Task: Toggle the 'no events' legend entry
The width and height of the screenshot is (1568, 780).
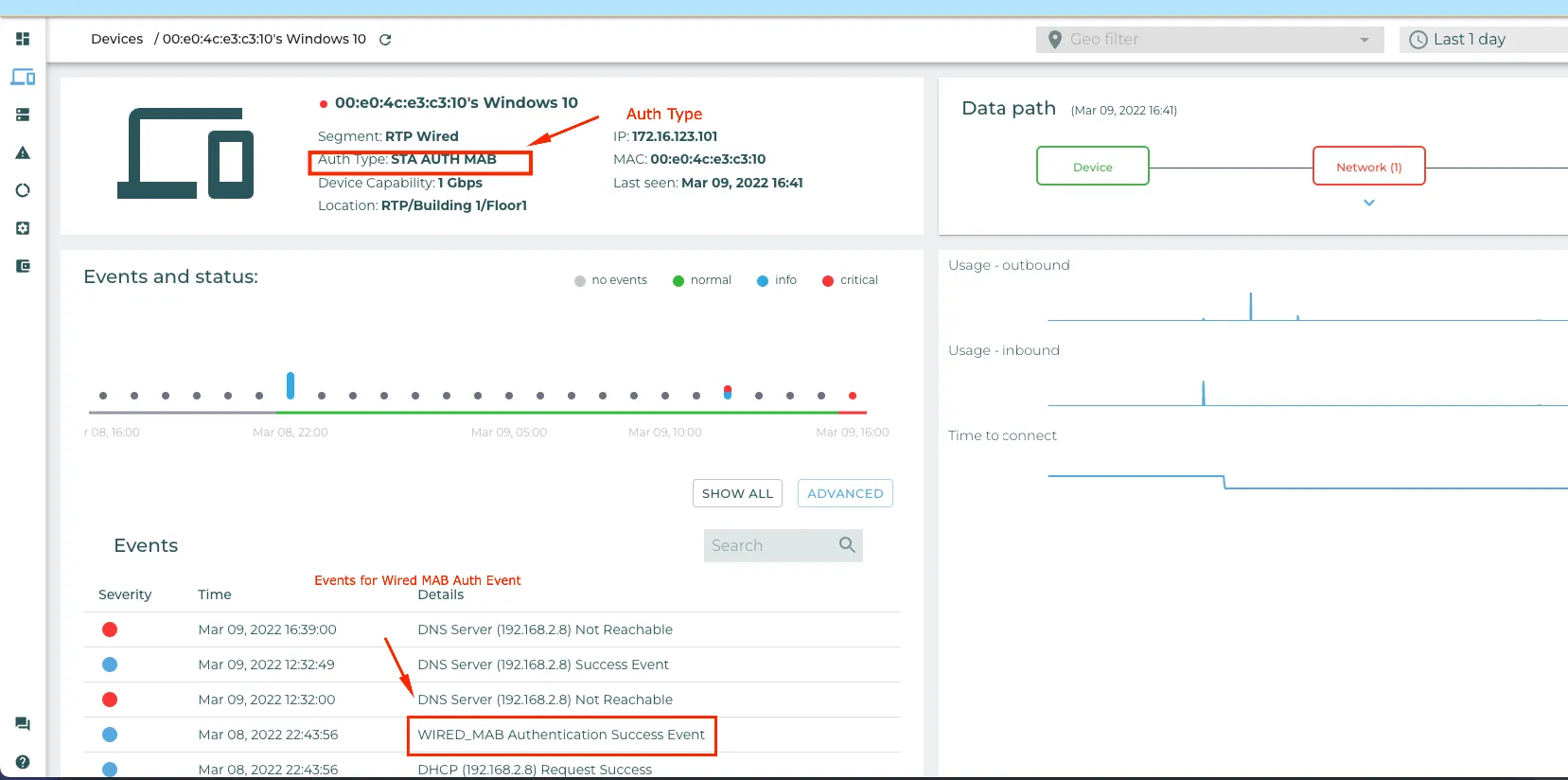Action: click(610, 280)
